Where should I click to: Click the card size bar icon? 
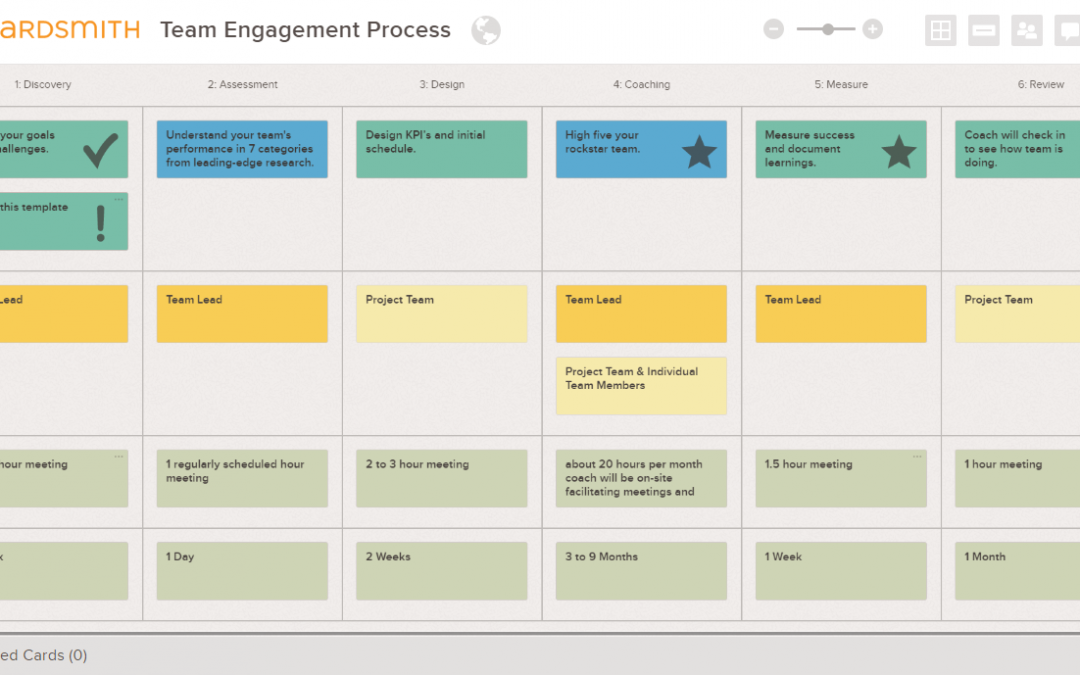coord(984,30)
